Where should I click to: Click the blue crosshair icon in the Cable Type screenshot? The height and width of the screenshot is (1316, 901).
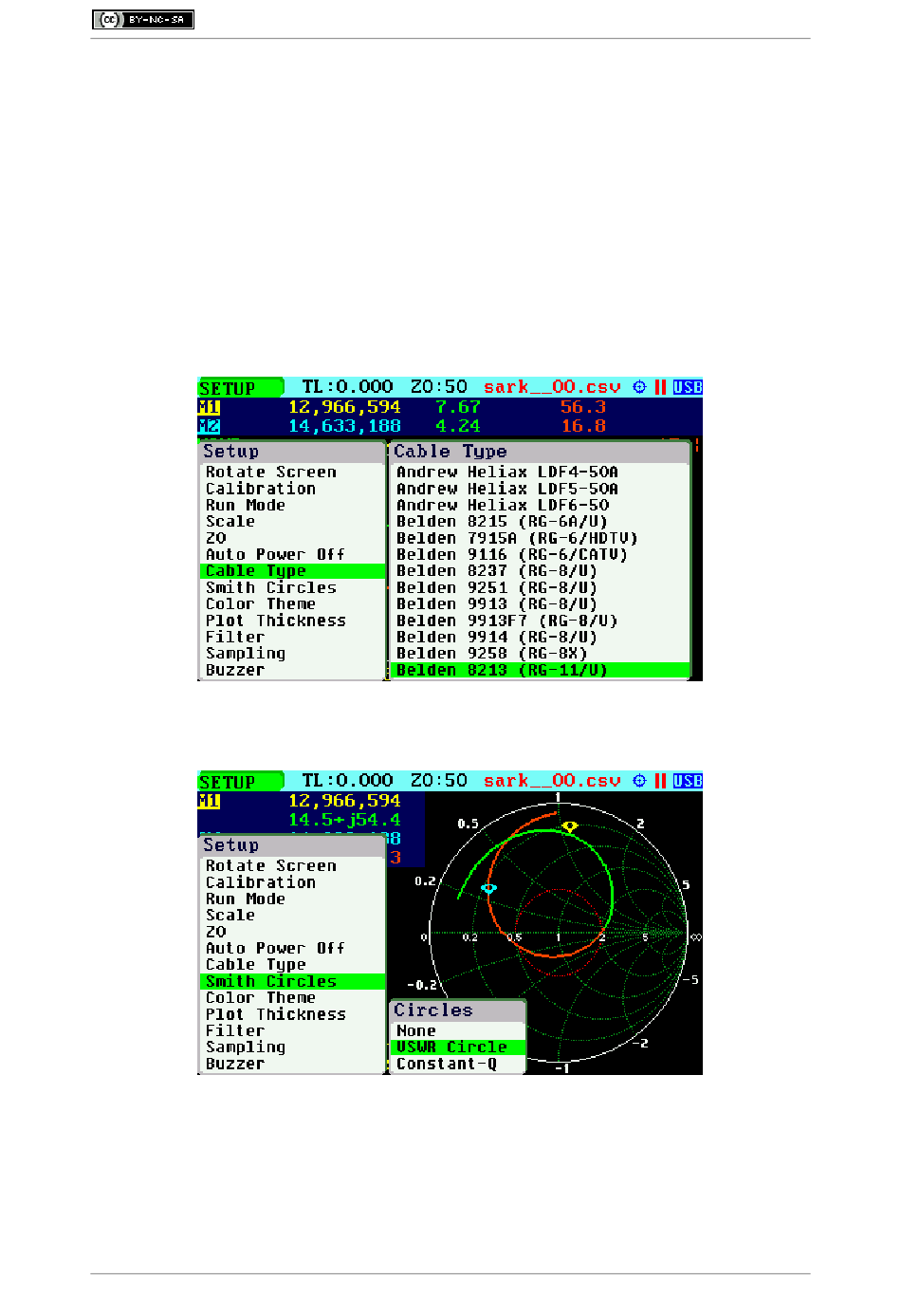639,387
